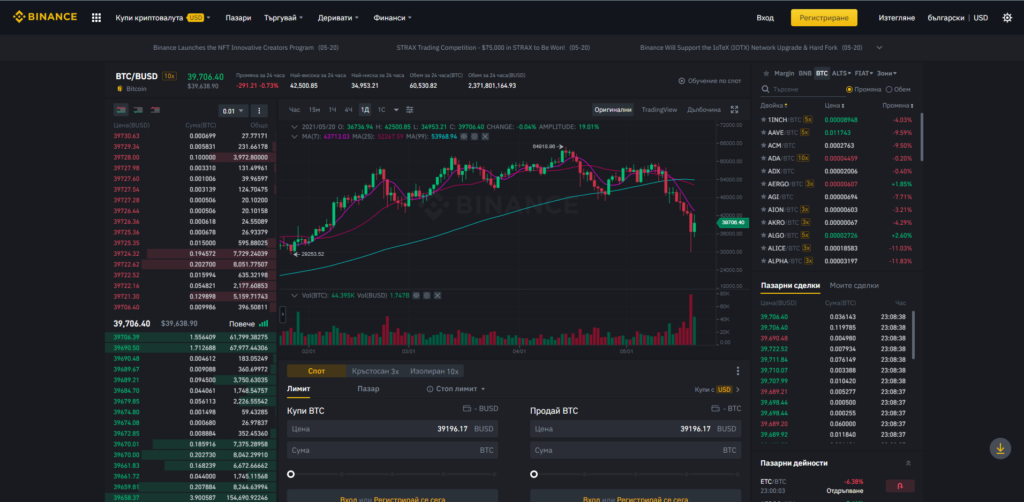
Task: Select 15м chart interval
Action: click(314, 110)
